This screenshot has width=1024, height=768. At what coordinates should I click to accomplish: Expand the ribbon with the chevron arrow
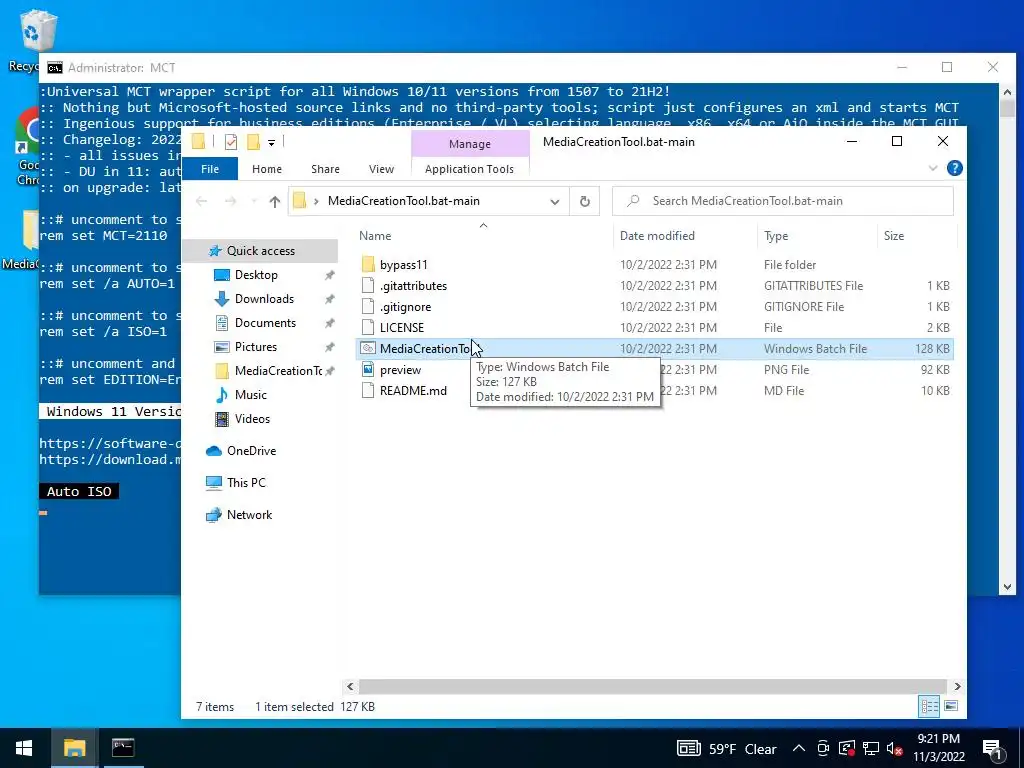point(933,168)
